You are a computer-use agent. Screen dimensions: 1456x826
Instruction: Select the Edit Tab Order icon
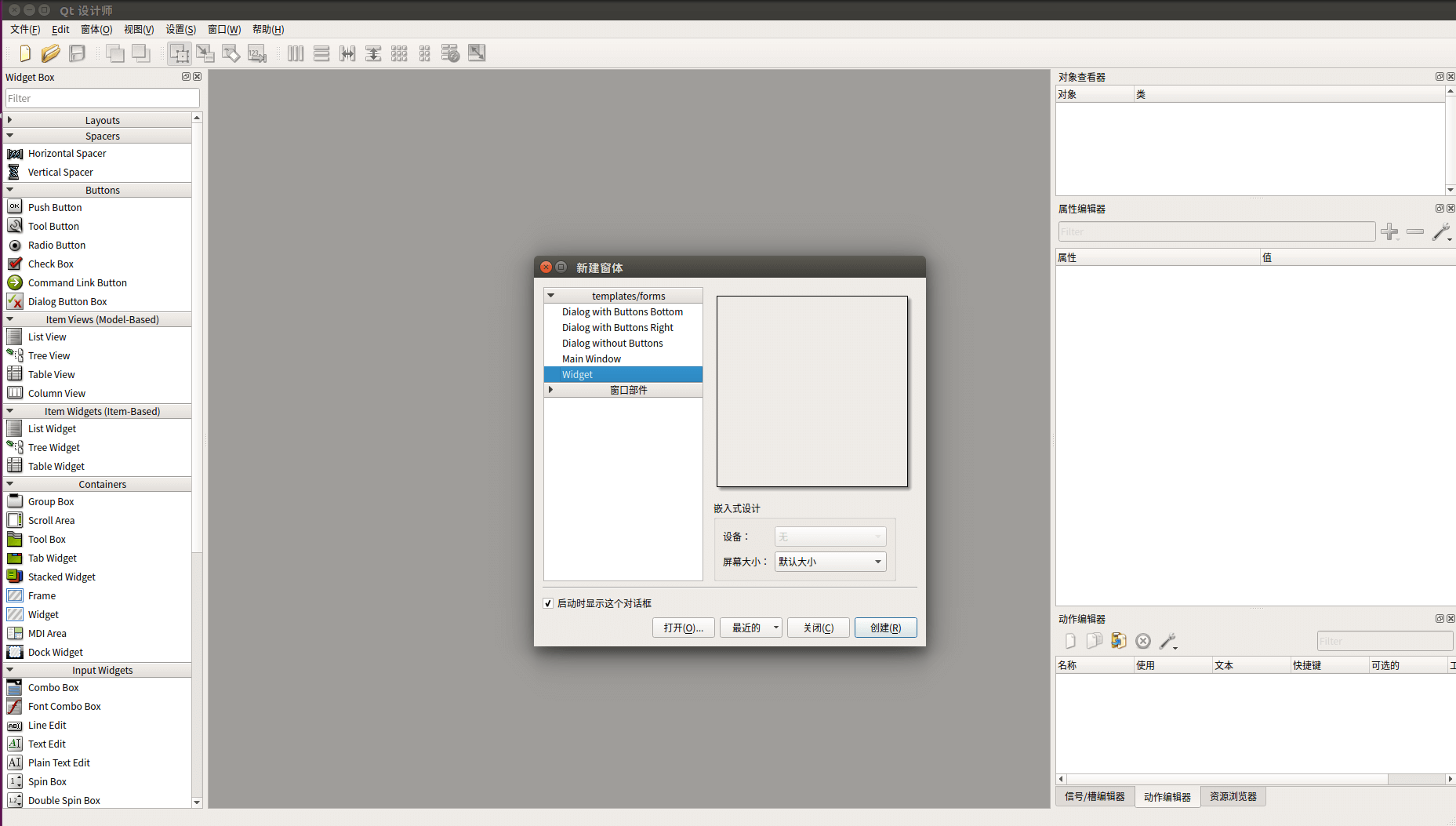tap(257, 53)
